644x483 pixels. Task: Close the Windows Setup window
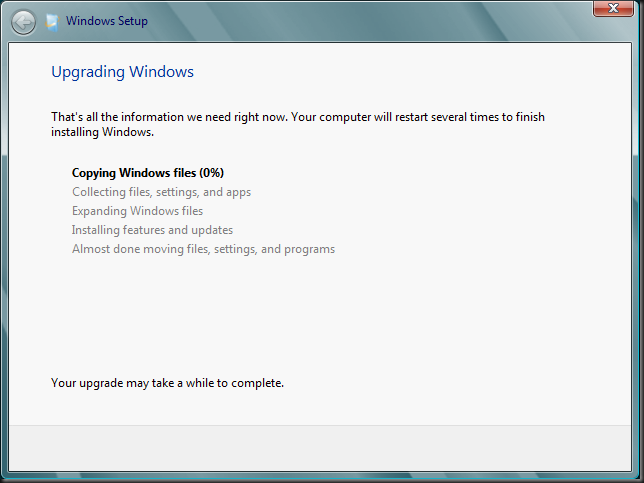[613, 8]
